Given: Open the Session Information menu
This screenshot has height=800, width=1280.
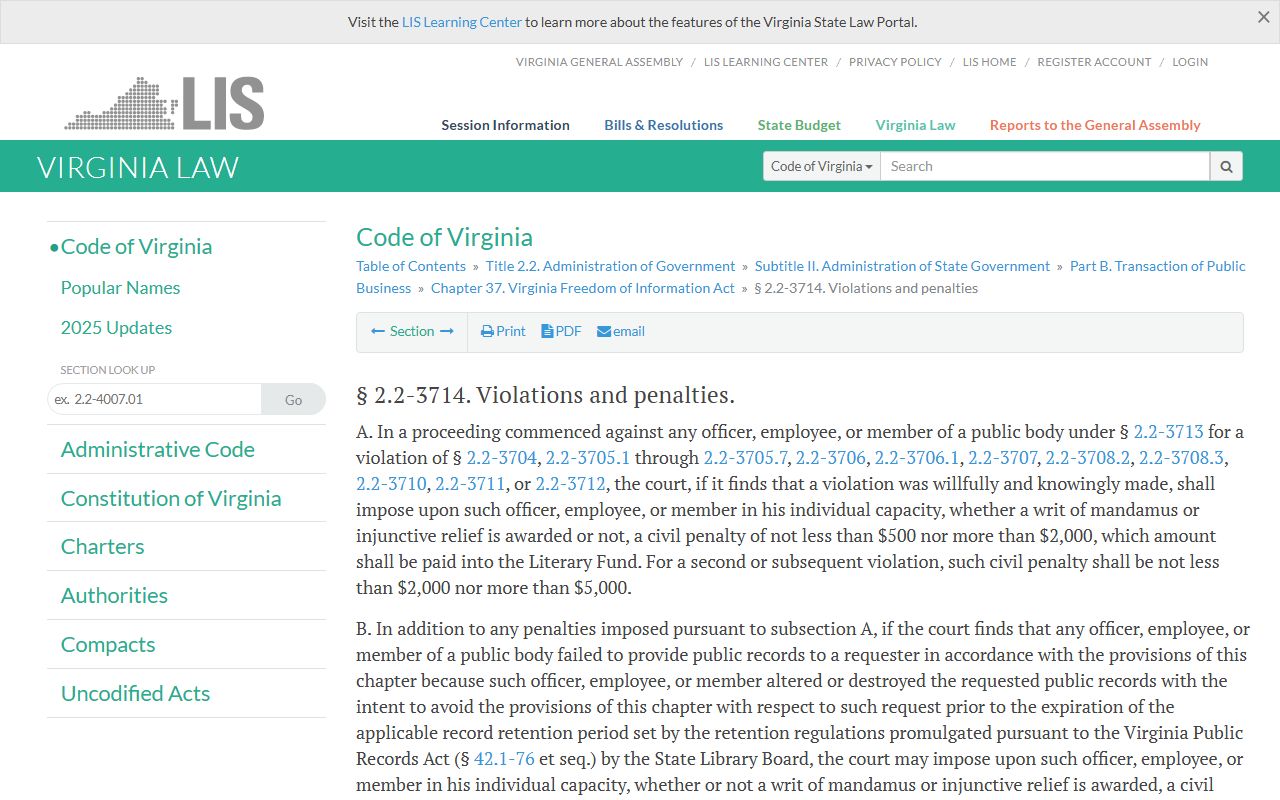Looking at the screenshot, I should click(505, 125).
